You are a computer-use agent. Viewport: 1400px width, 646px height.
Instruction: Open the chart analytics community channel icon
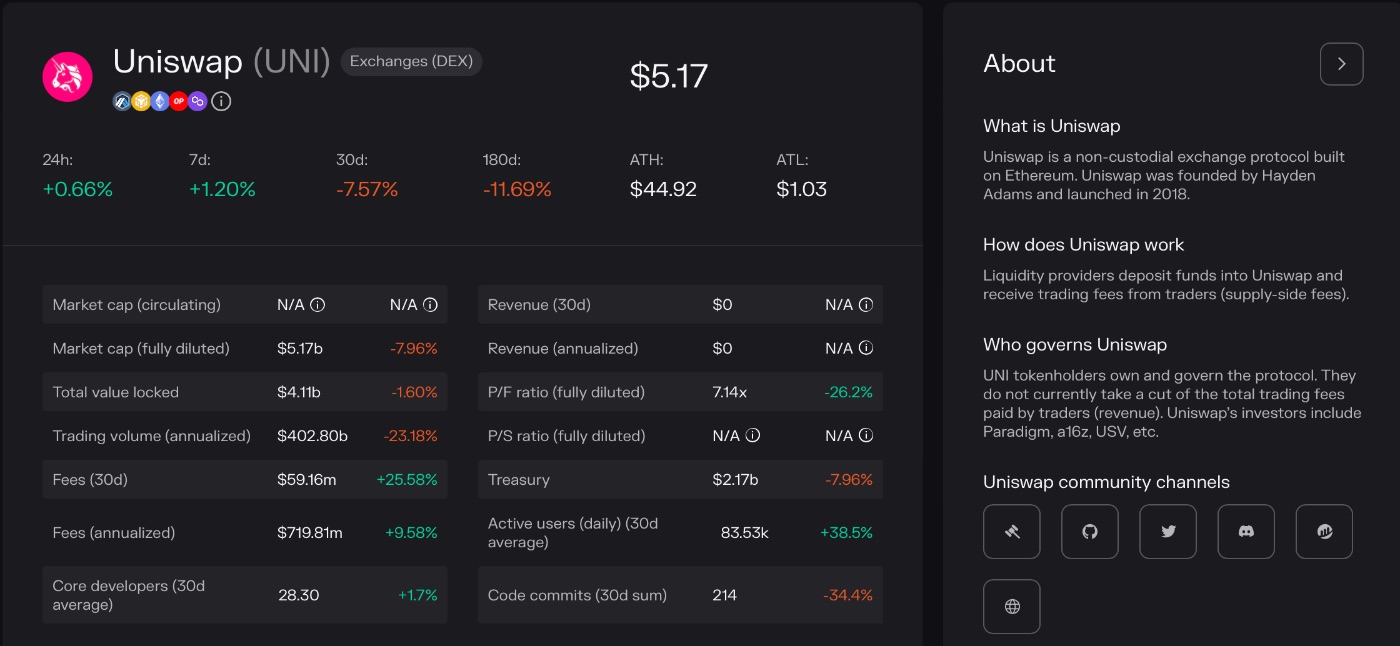pos(1324,531)
